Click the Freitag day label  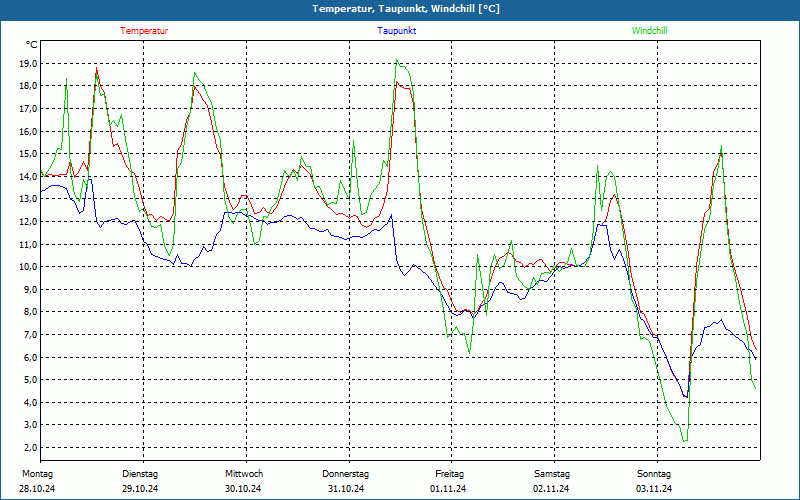(x=449, y=474)
